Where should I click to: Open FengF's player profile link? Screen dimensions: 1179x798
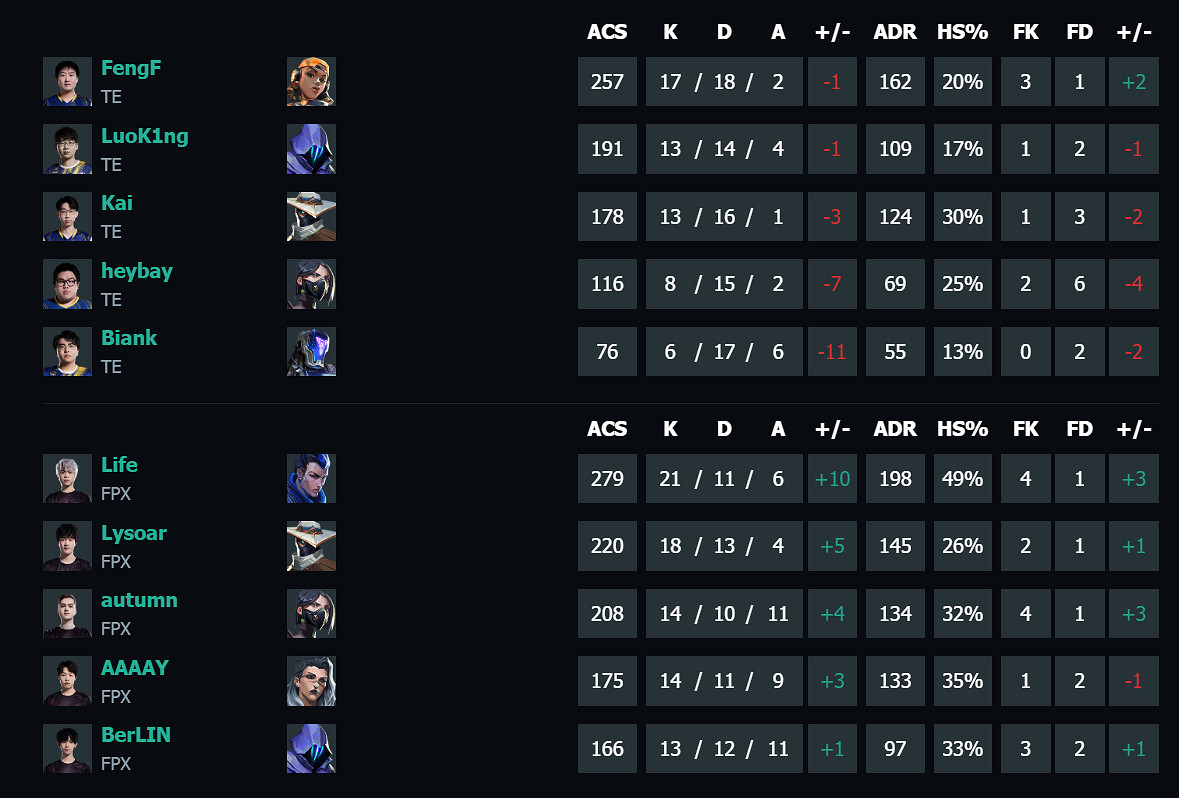tap(131, 68)
